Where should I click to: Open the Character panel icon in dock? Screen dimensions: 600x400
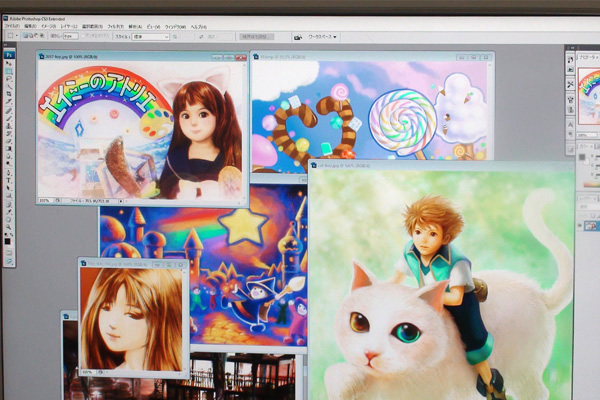[570, 125]
